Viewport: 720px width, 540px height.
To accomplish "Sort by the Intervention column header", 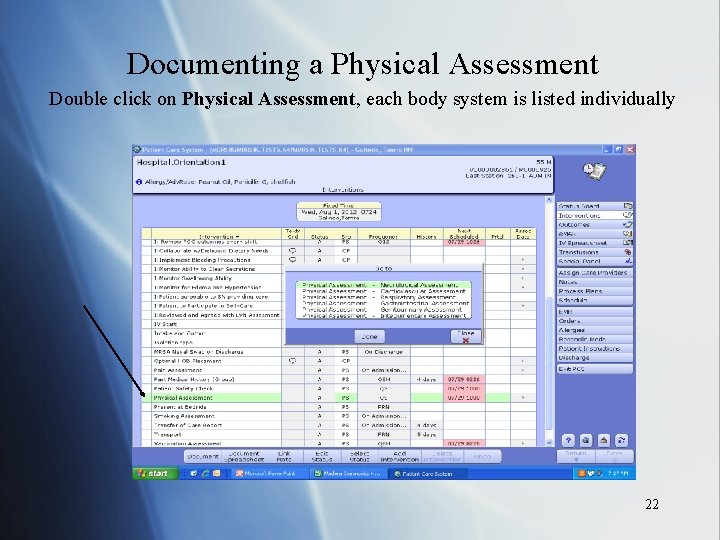I will pos(216,236).
